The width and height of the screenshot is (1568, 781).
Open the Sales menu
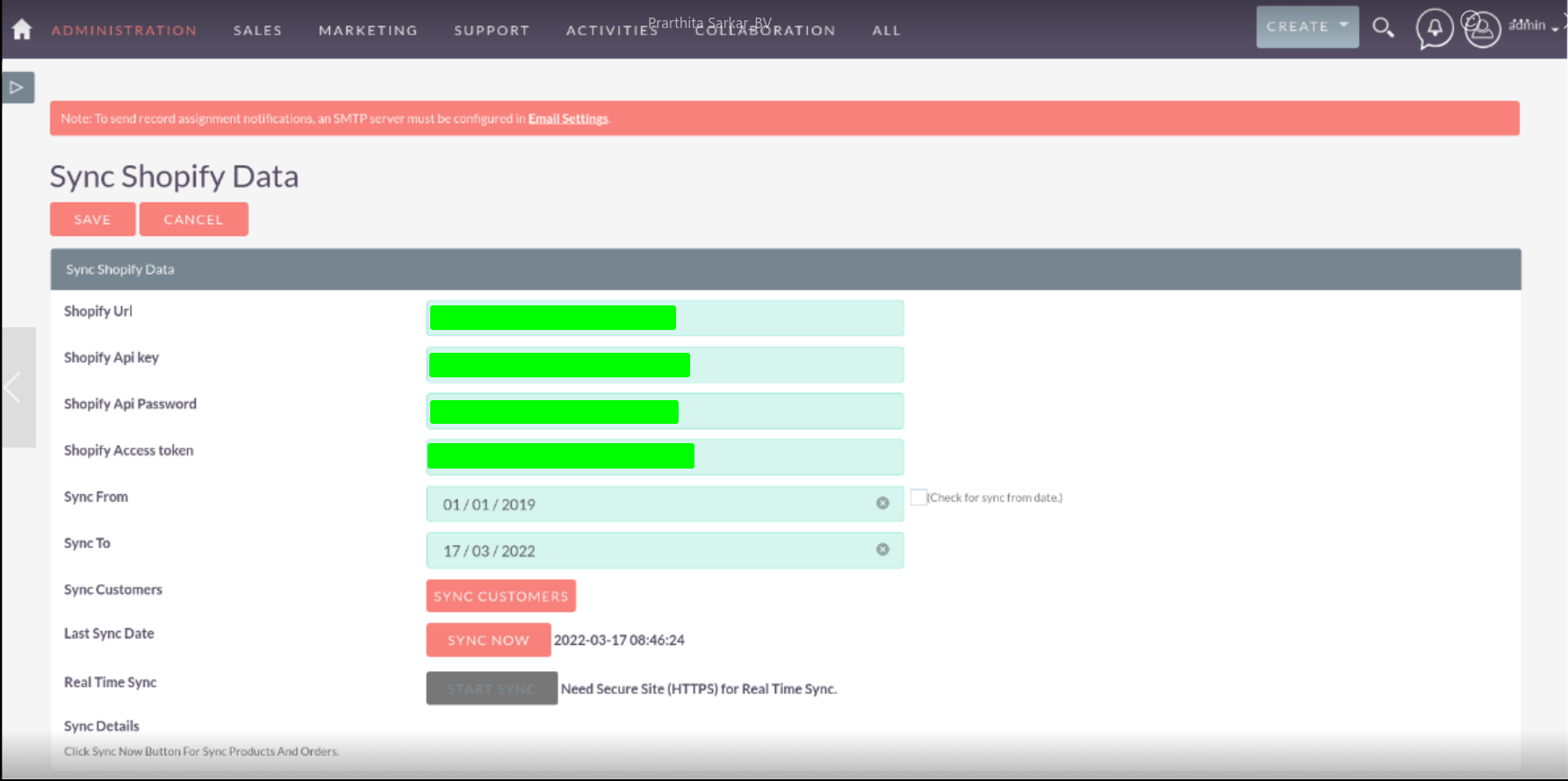pyautogui.click(x=258, y=30)
